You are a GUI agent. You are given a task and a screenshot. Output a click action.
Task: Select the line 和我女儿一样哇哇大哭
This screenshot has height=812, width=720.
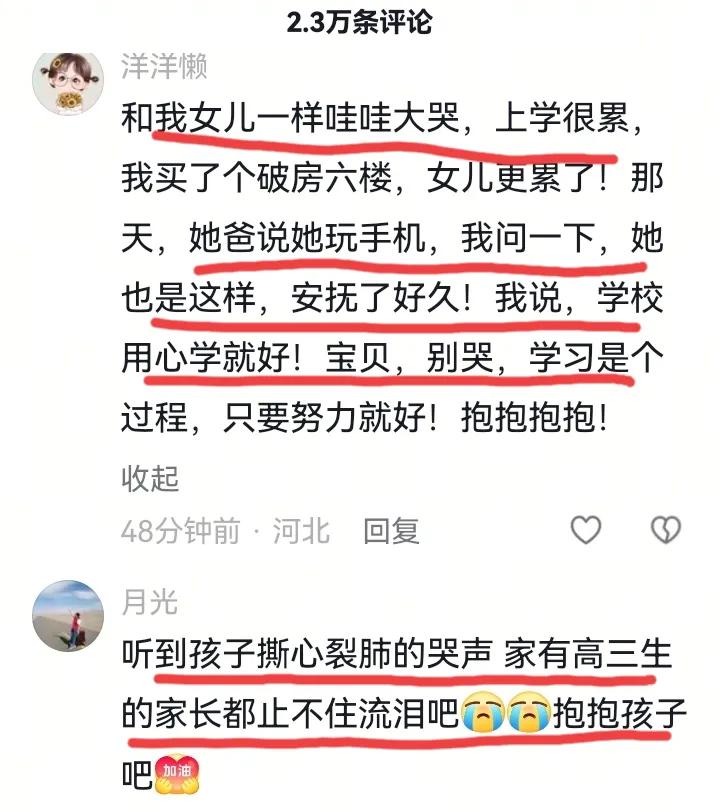[291, 118]
